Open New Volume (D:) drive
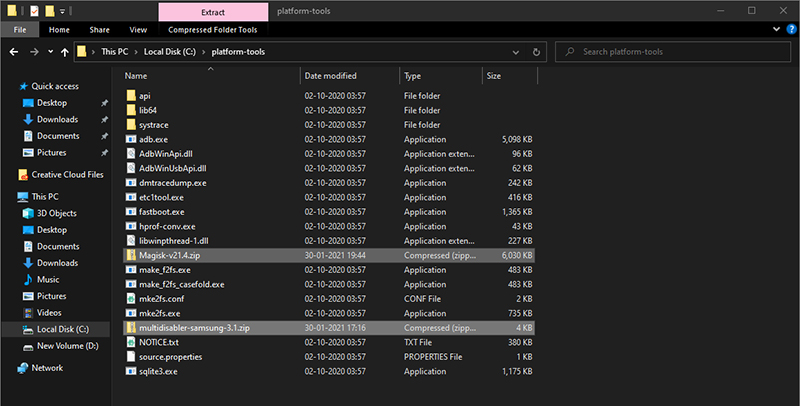The height and width of the screenshot is (406, 800). click(67, 346)
